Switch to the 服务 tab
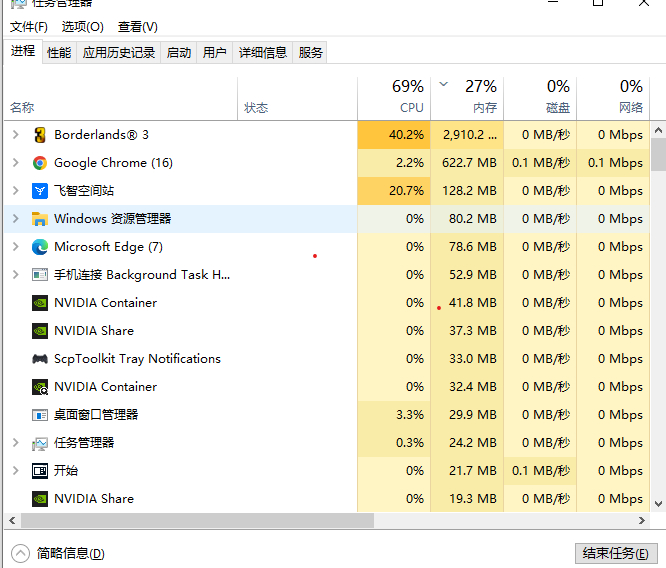Image resolution: width=666 pixels, height=568 pixels. pos(310,53)
